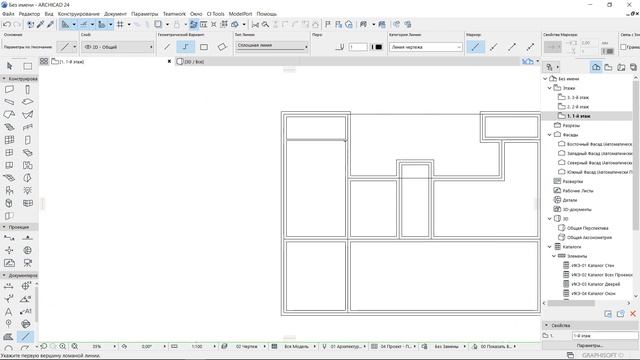
Task: Open the line type dropdown
Action: (272, 46)
